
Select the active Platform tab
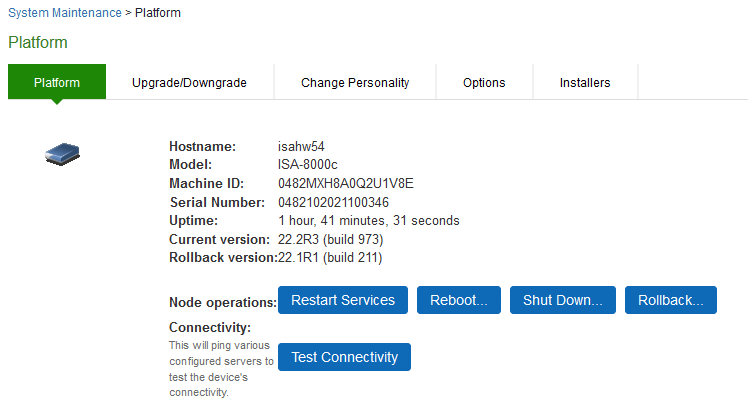coord(57,82)
